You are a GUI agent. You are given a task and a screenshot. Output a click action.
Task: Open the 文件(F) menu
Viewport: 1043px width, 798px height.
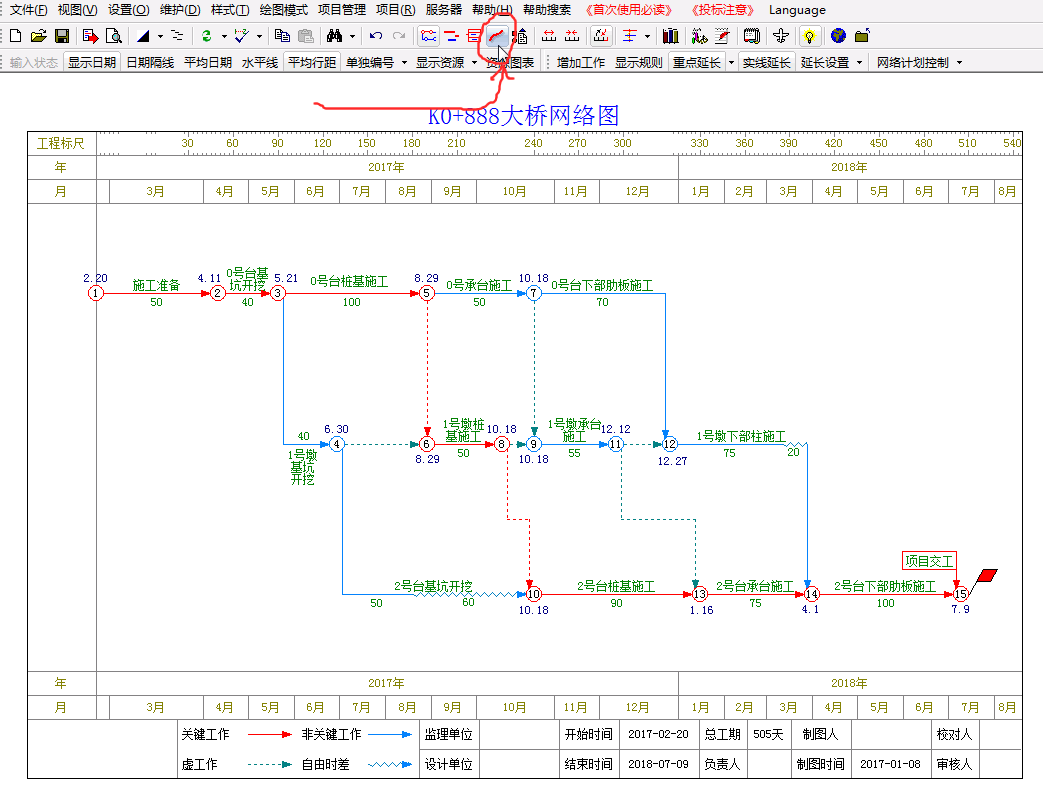(29, 10)
